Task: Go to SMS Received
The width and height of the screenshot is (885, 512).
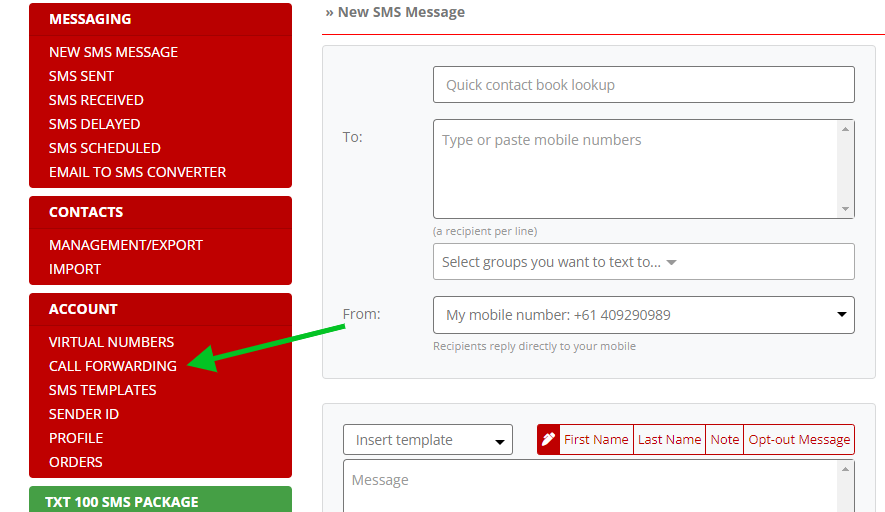Action: (96, 100)
